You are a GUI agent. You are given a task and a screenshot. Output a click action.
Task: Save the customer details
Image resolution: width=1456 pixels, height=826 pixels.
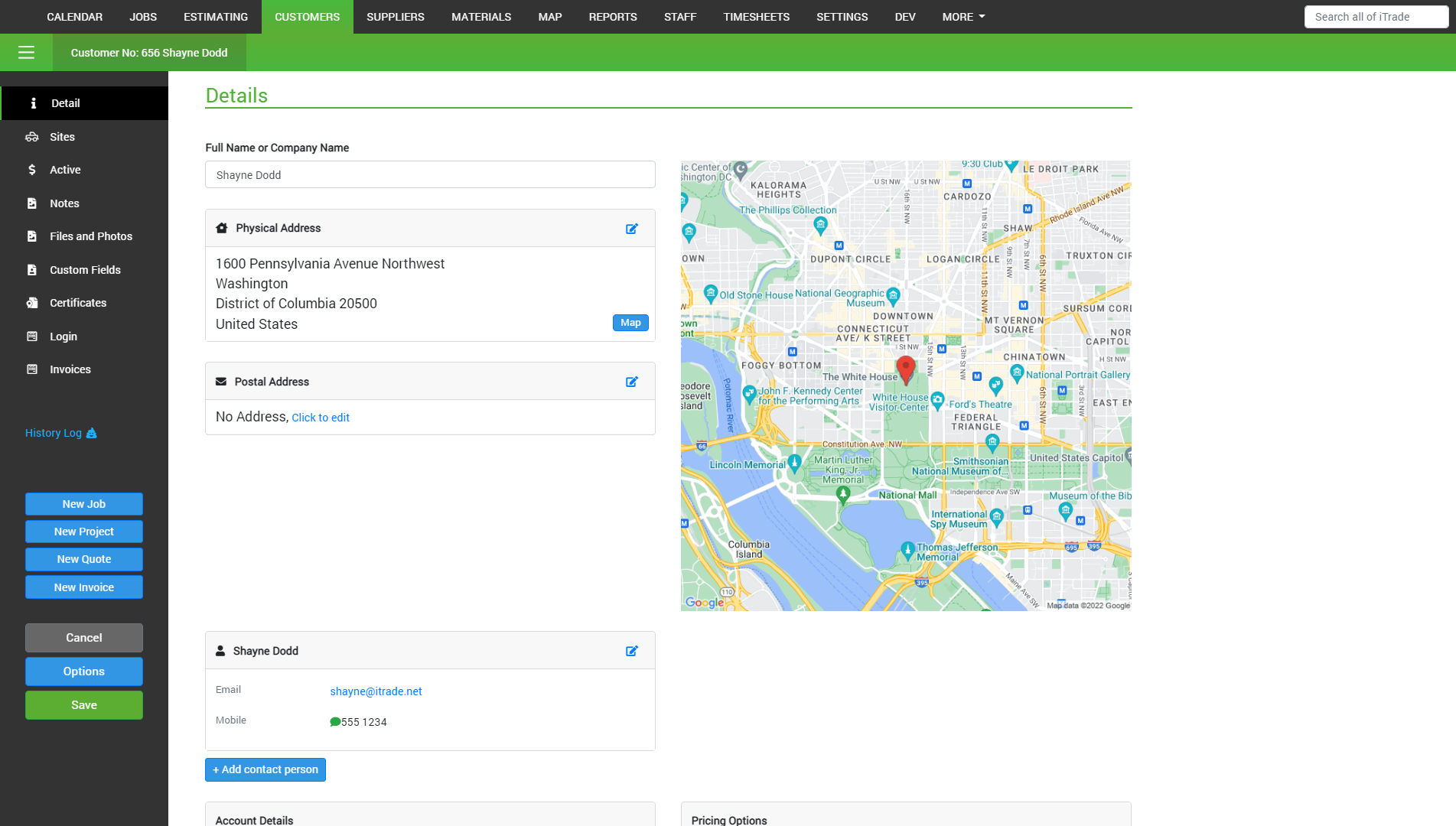click(83, 704)
